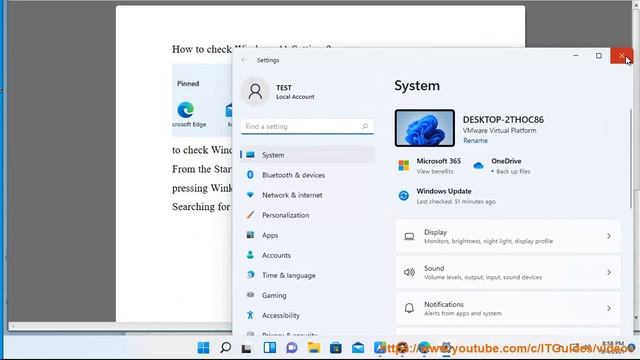
Task: Click the Gaming controller icon
Action: click(250, 295)
